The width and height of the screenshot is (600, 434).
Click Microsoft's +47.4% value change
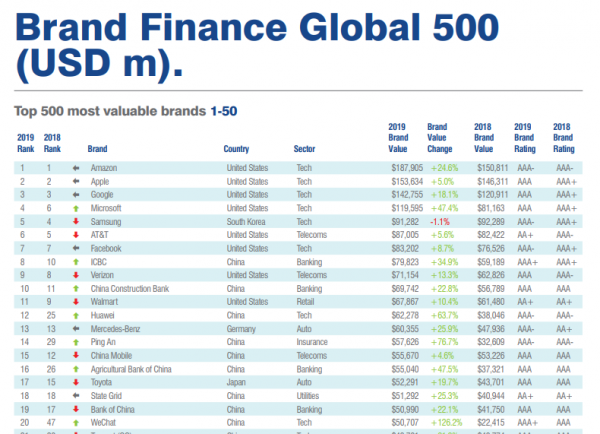click(444, 208)
